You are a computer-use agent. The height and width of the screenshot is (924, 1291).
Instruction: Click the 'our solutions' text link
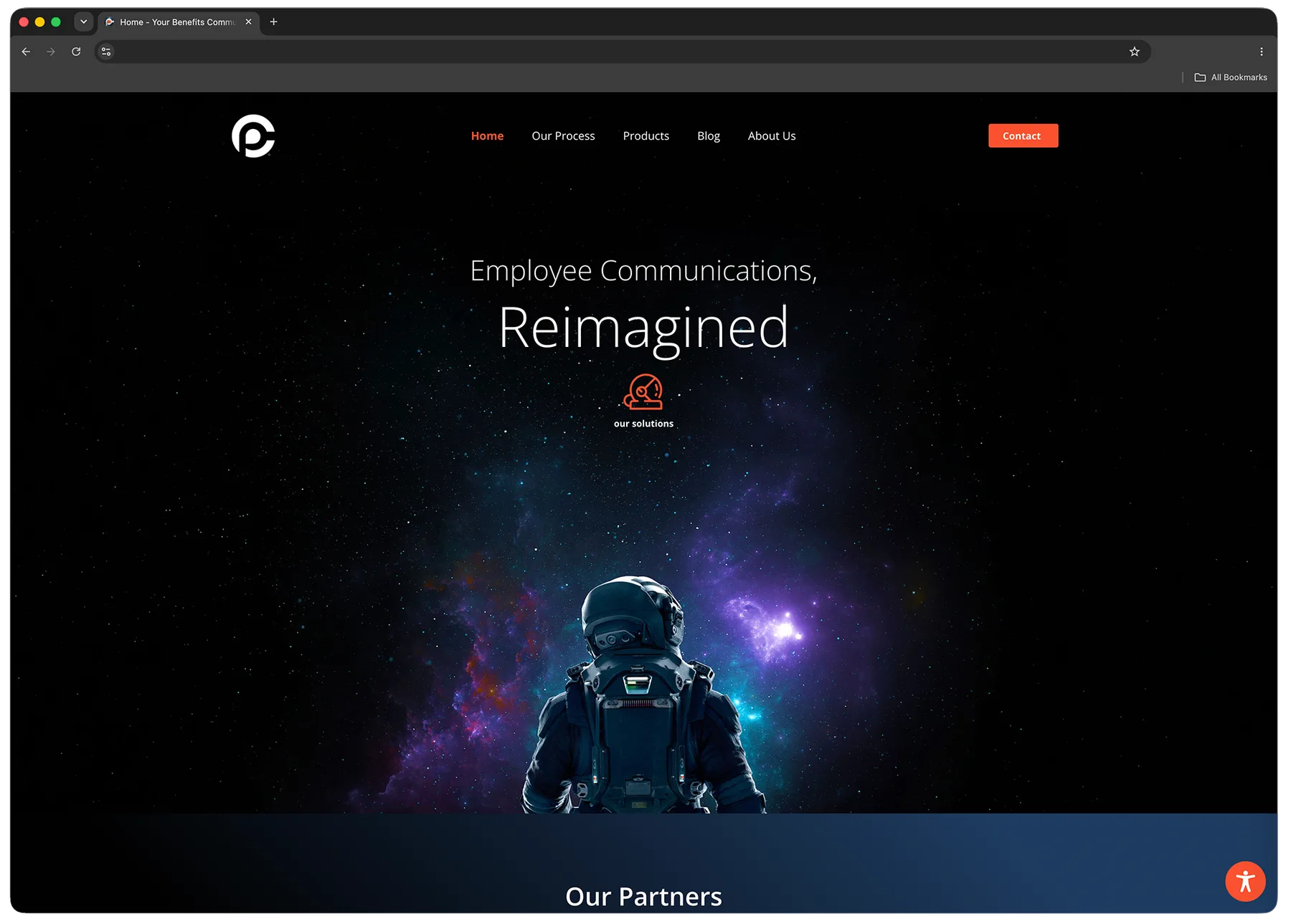pos(643,424)
